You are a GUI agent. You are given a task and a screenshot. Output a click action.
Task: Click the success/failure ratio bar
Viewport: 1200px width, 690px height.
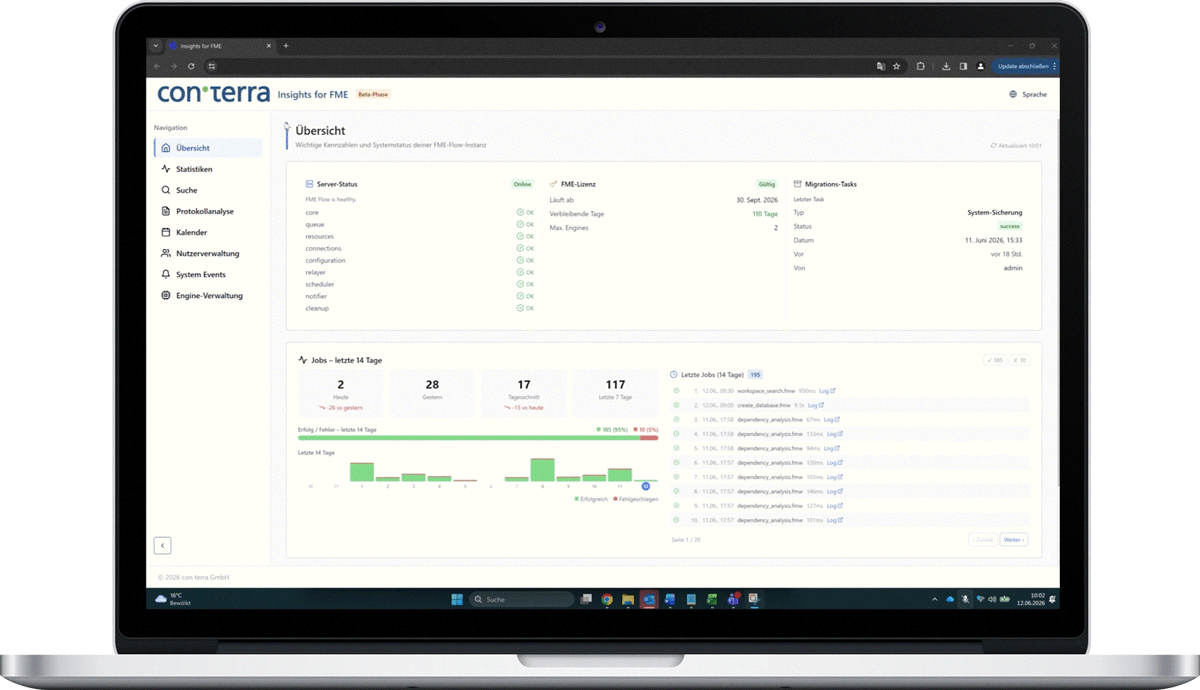(478, 437)
